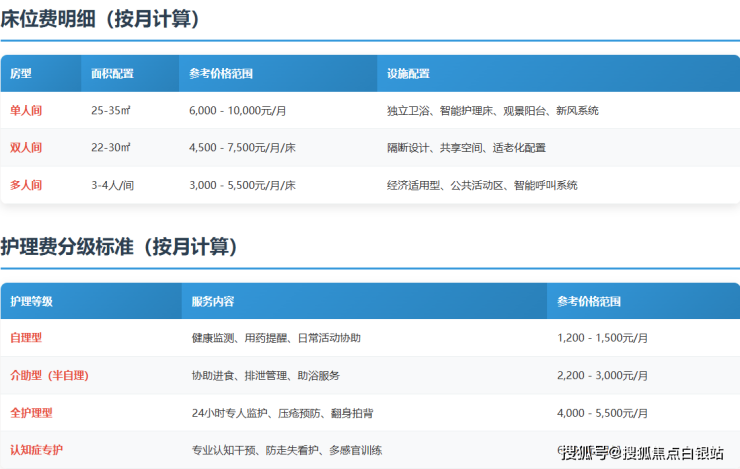Select the 介助型（半自理） nursing level label
Screen dimensions: 740x469
point(49,375)
